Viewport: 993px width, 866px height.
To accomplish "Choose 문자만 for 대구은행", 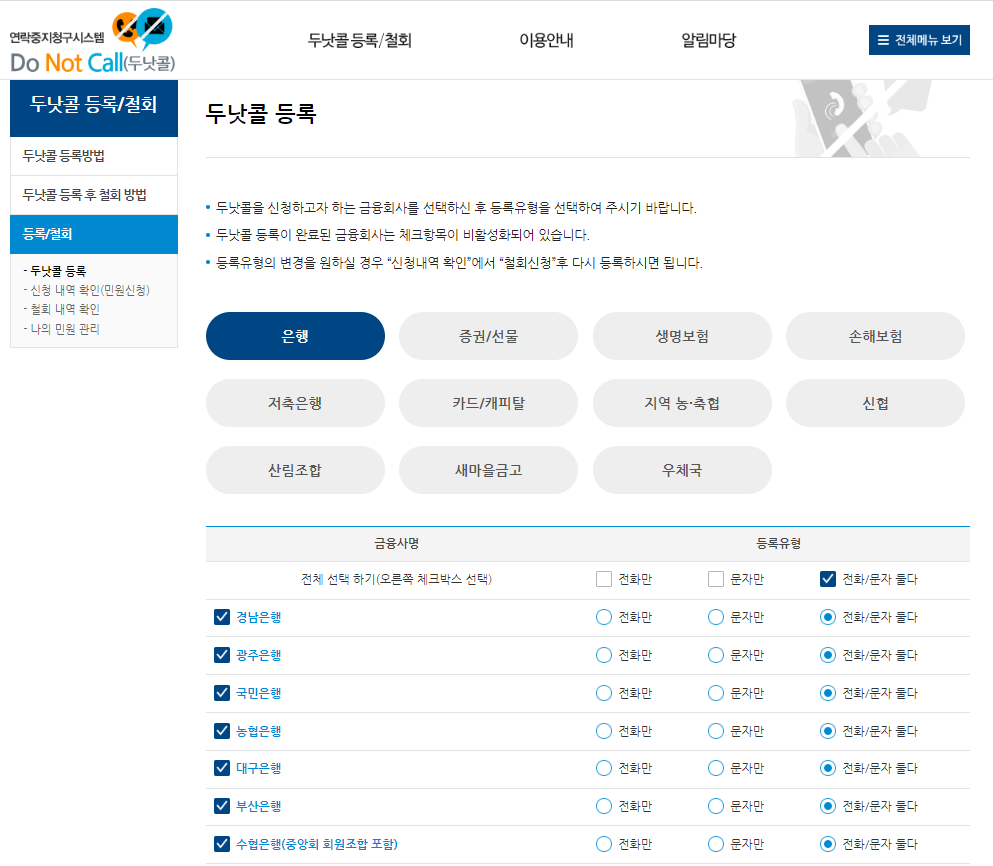I will pos(716,768).
